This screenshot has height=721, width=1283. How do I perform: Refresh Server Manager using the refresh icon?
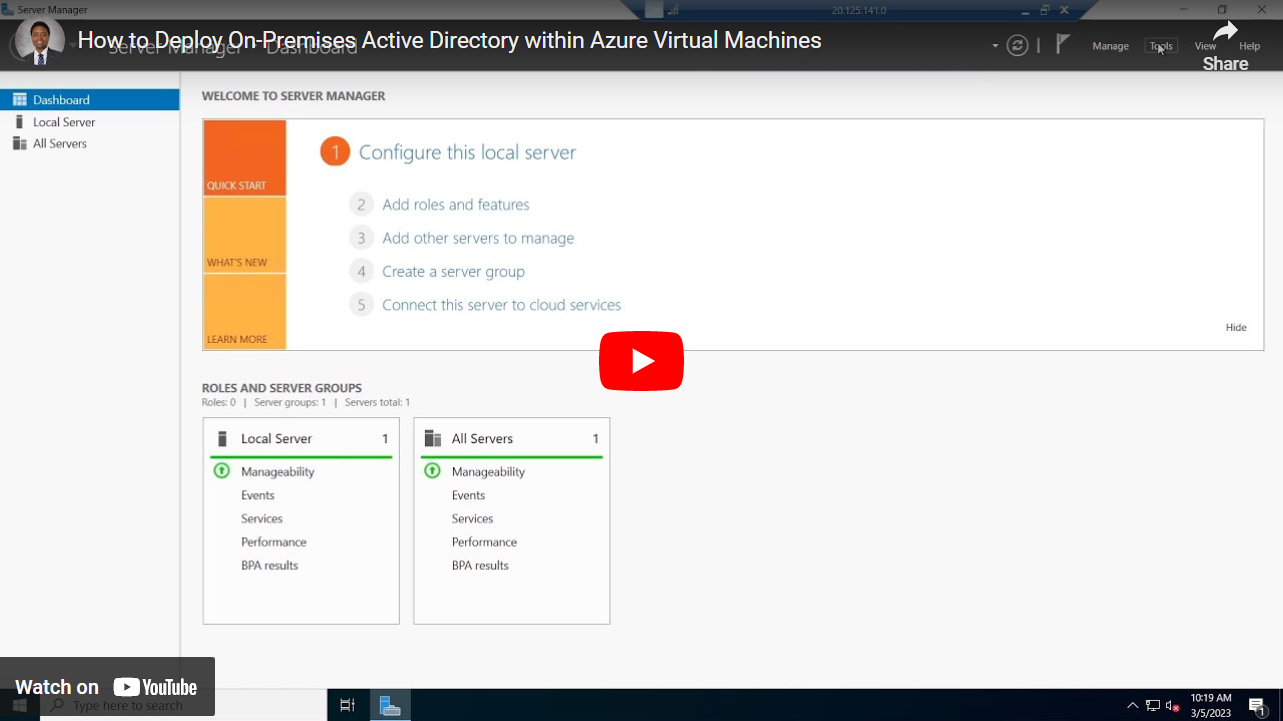pyautogui.click(x=1017, y=45)
